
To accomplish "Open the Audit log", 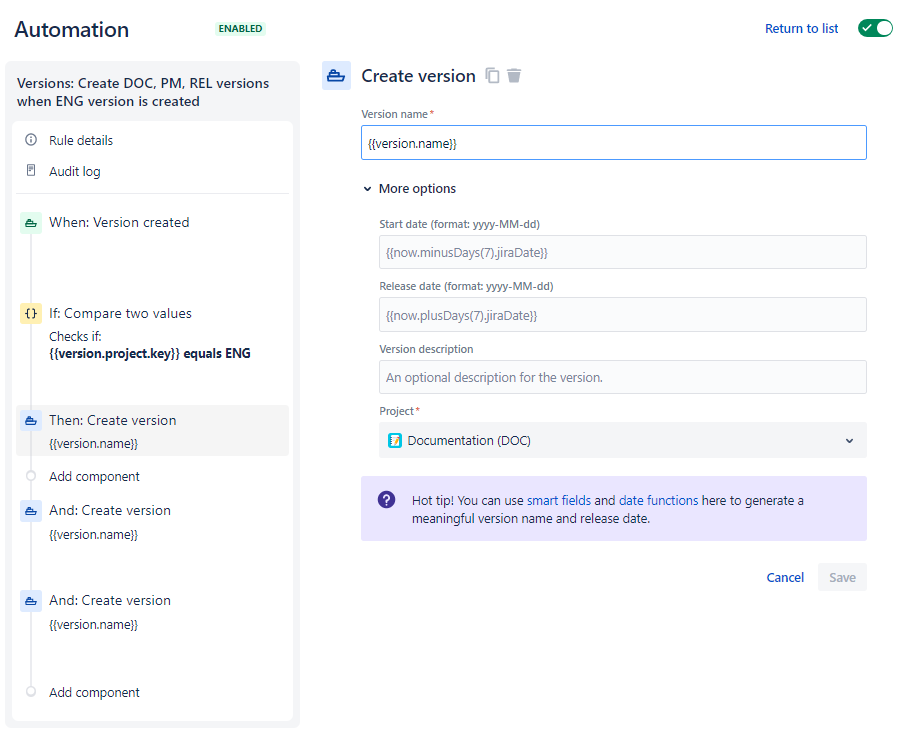I will (x=75, y=171).
